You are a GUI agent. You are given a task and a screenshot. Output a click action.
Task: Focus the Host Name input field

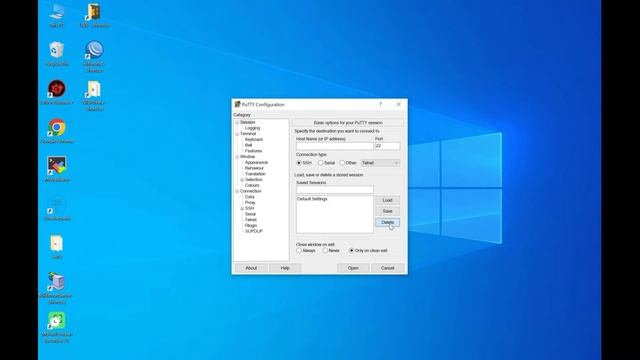pos(334,146)
